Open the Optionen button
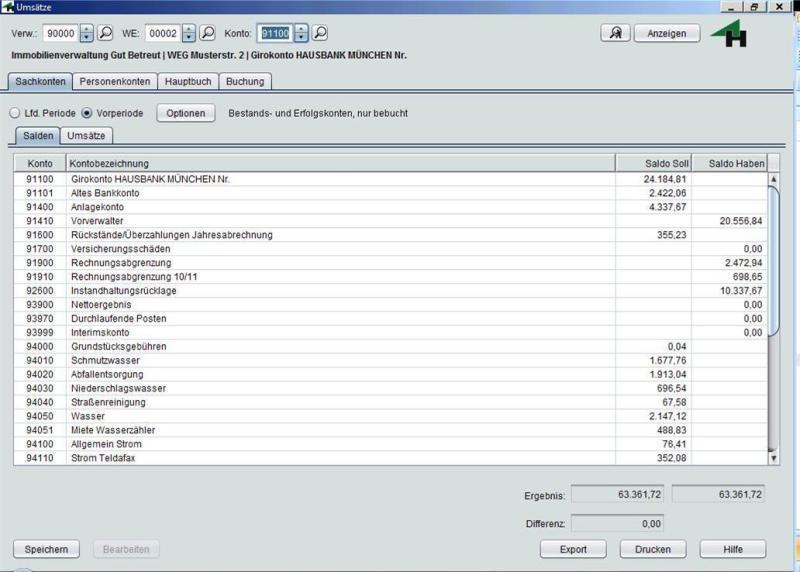This screenshot has height=572, width=800. 186,113
